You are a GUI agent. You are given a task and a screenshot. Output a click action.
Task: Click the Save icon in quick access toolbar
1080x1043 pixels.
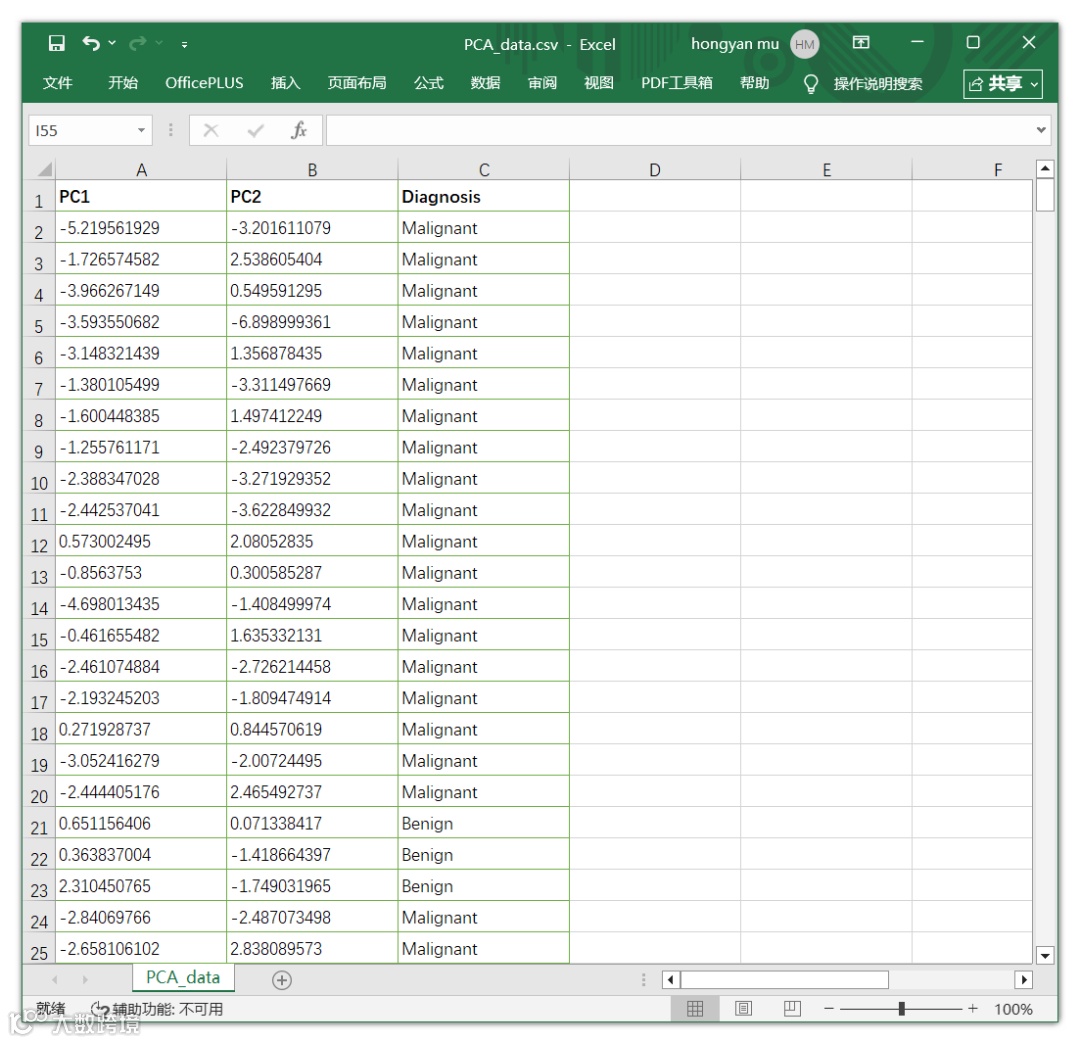56,43
